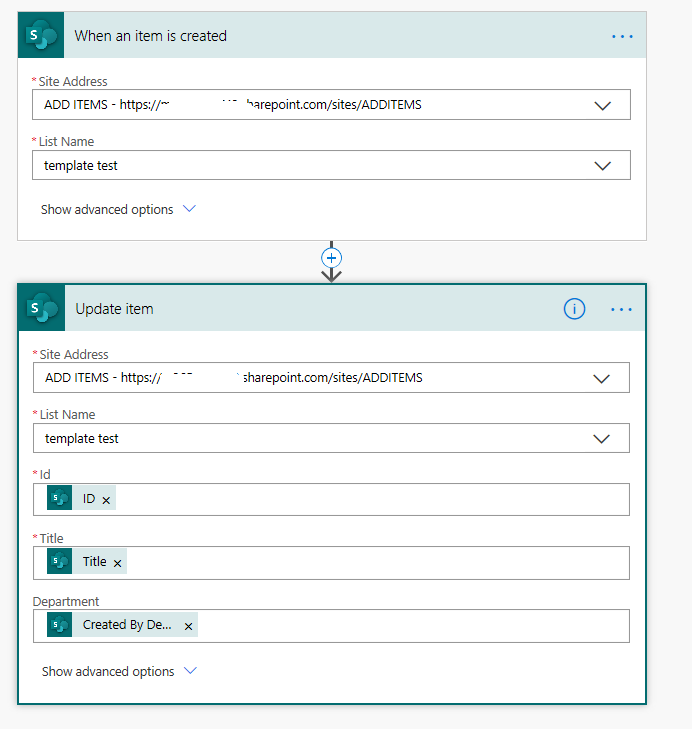The height and width of the screenshot is (729, 692).
Task: Click SharePoint icon on 'Update item' card
Action: point(42,308)
